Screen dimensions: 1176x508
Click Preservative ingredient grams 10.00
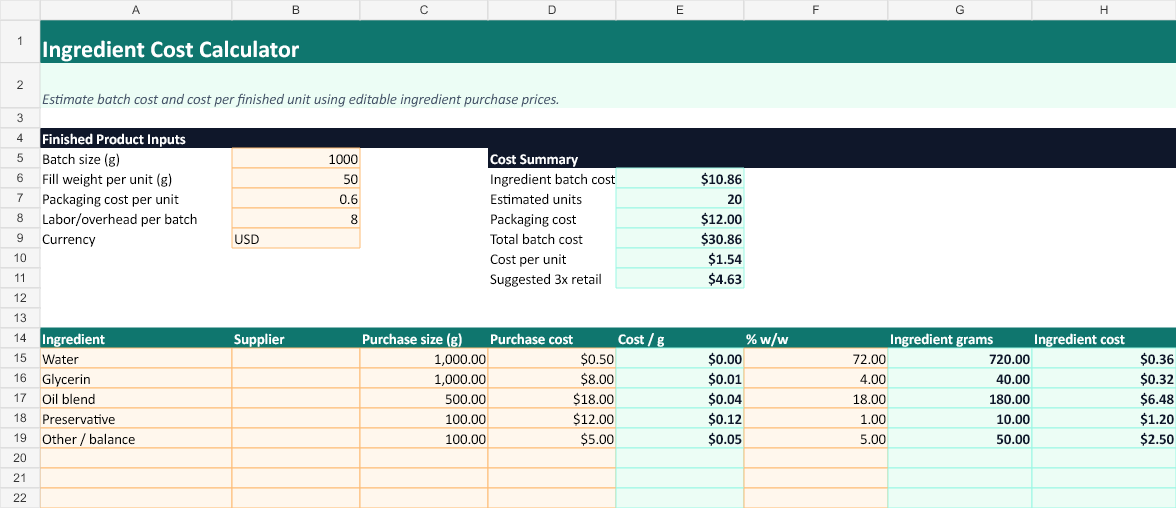(960, 419)
